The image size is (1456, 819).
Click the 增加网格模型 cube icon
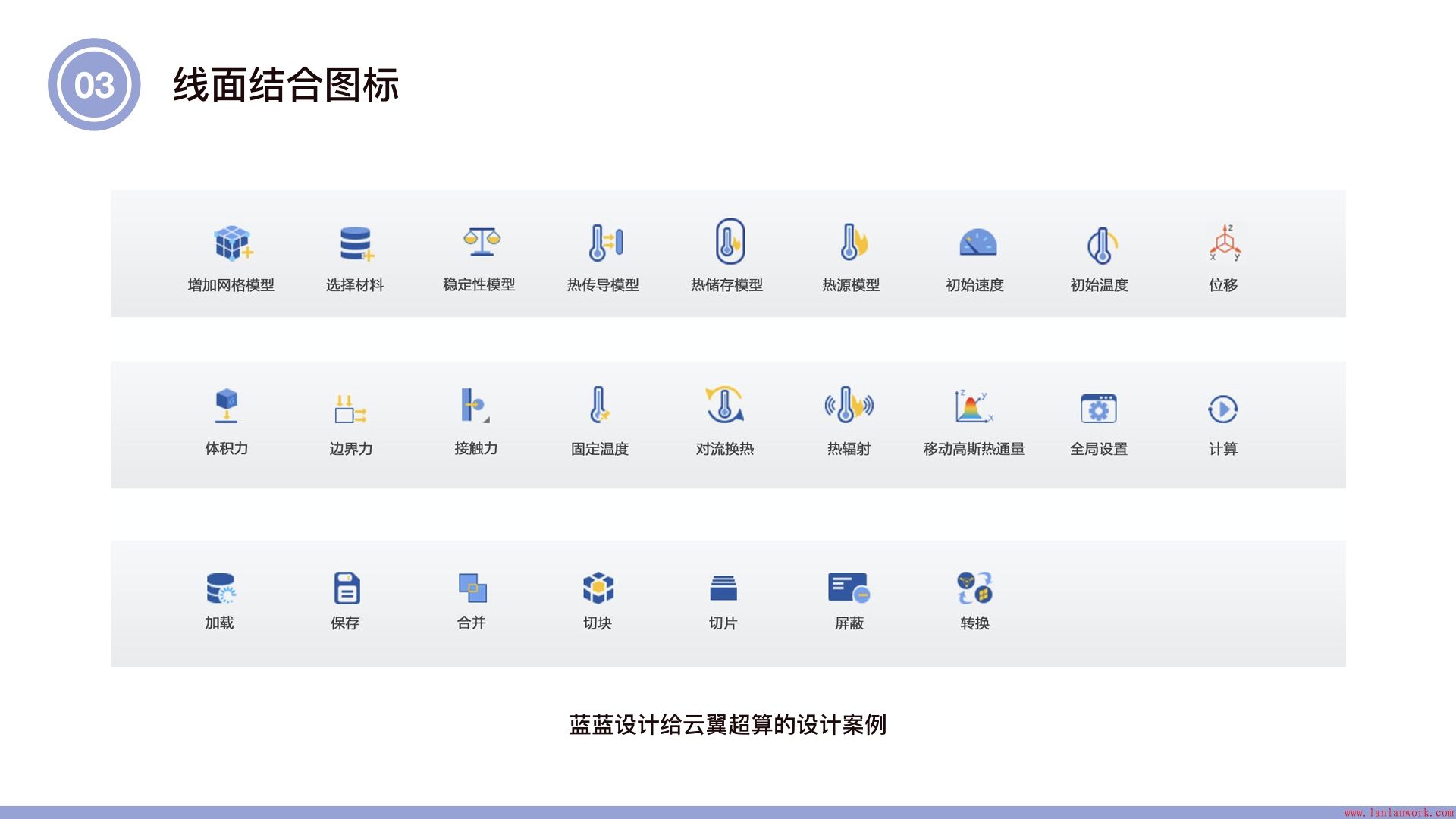pyautogui.click(x=232, y=243)
